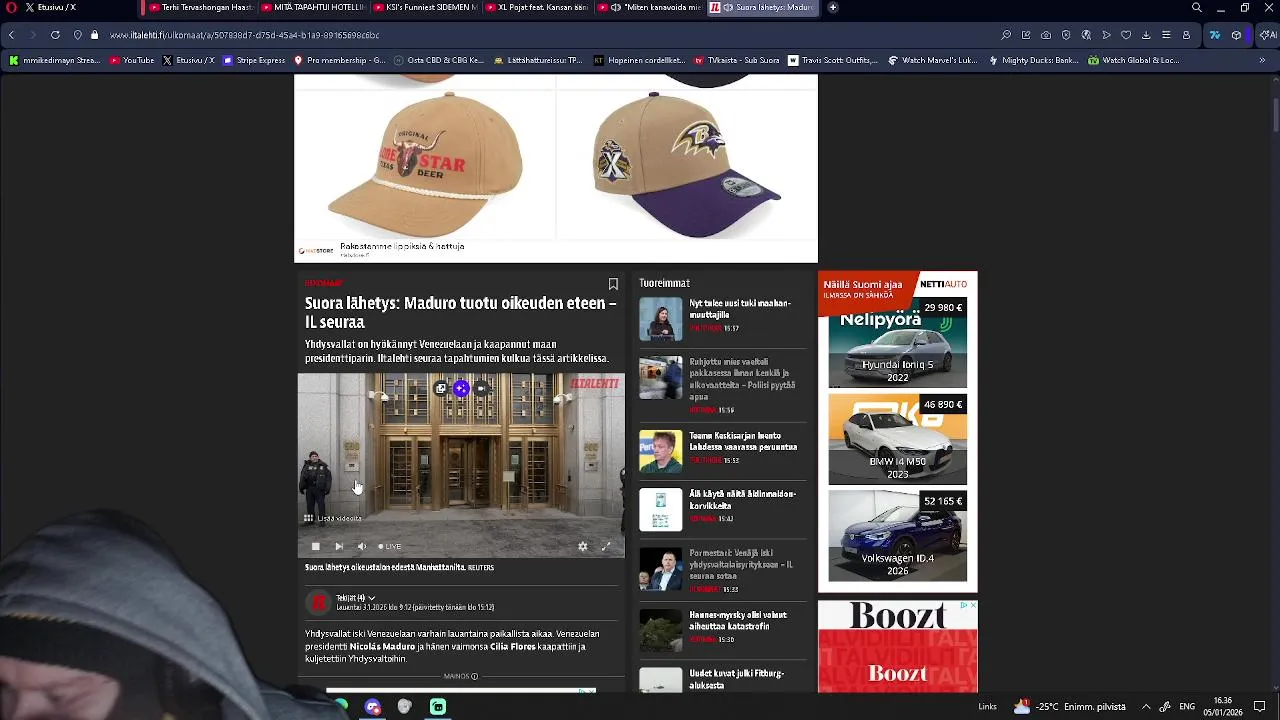This screenshot has width=1280, height=720.
Task: Click the Lone Star Texas Deer cap image
Action: pos(425,164)
